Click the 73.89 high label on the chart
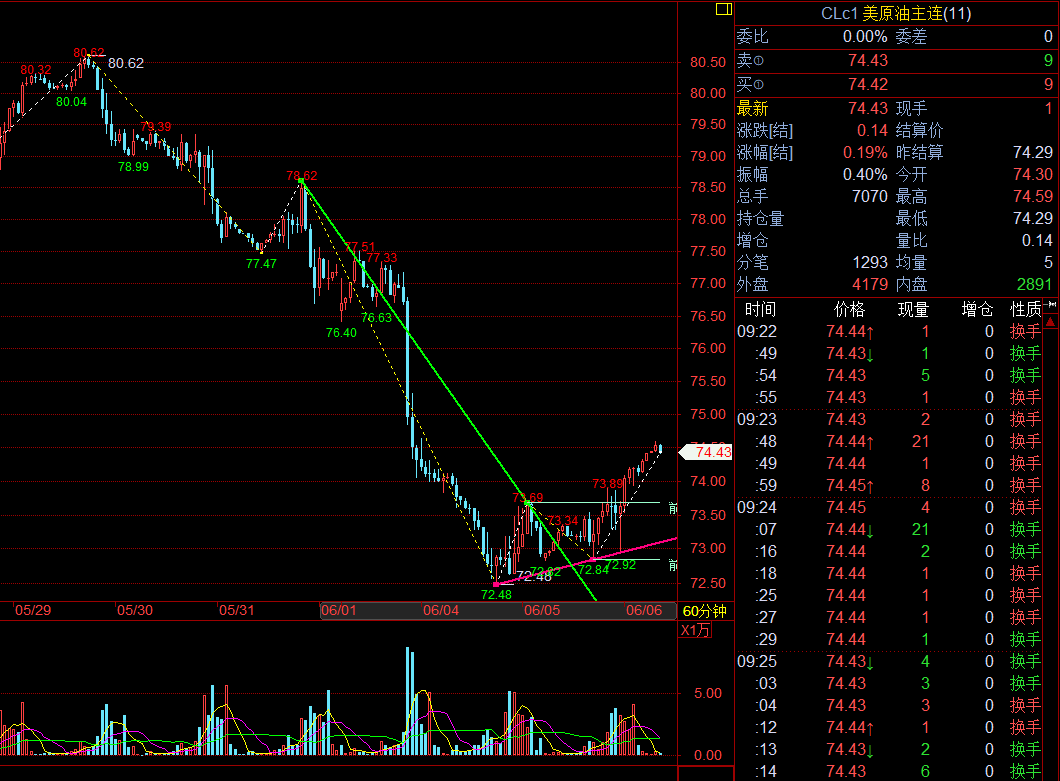Image resolution: width=1060 pixels, height=781 pixels. (607, 483)
